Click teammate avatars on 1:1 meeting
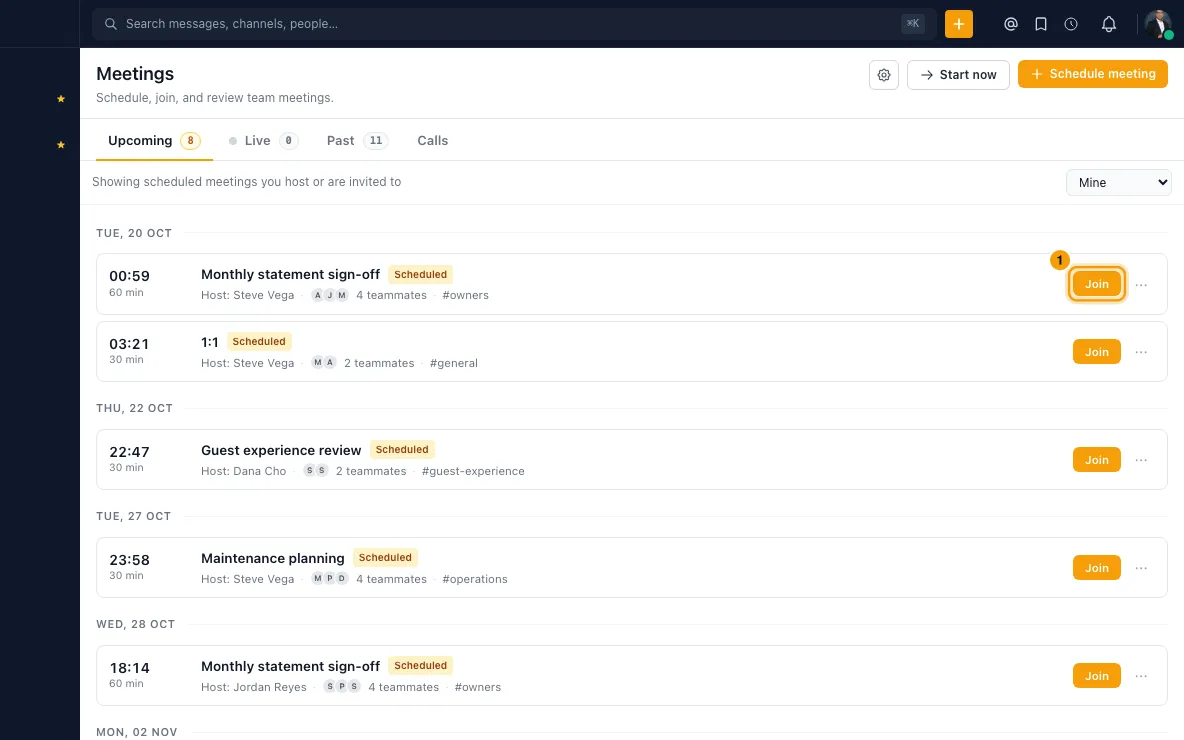The image size is (1184, 740). 323,362
